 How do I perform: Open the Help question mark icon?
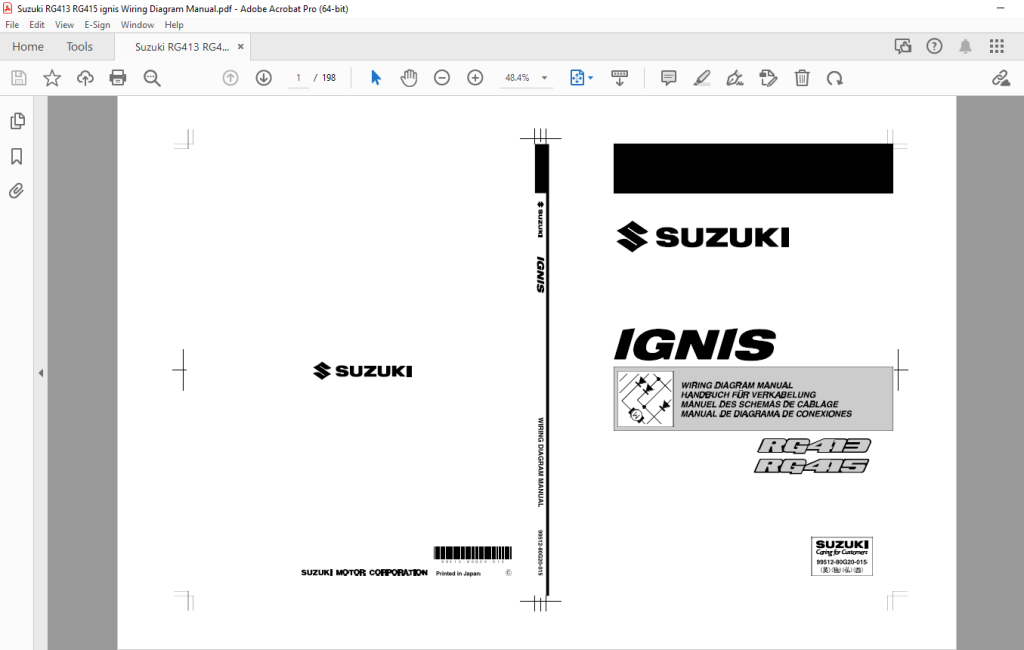tap(935, 46)
